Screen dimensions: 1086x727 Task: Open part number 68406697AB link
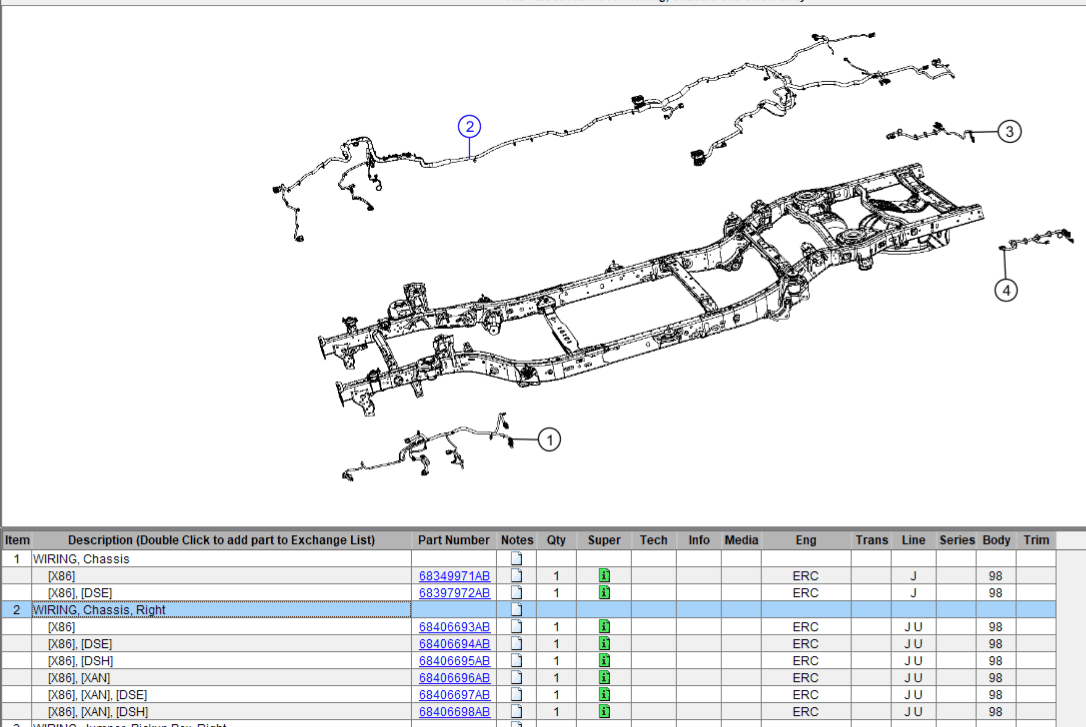tap(454, 695)
